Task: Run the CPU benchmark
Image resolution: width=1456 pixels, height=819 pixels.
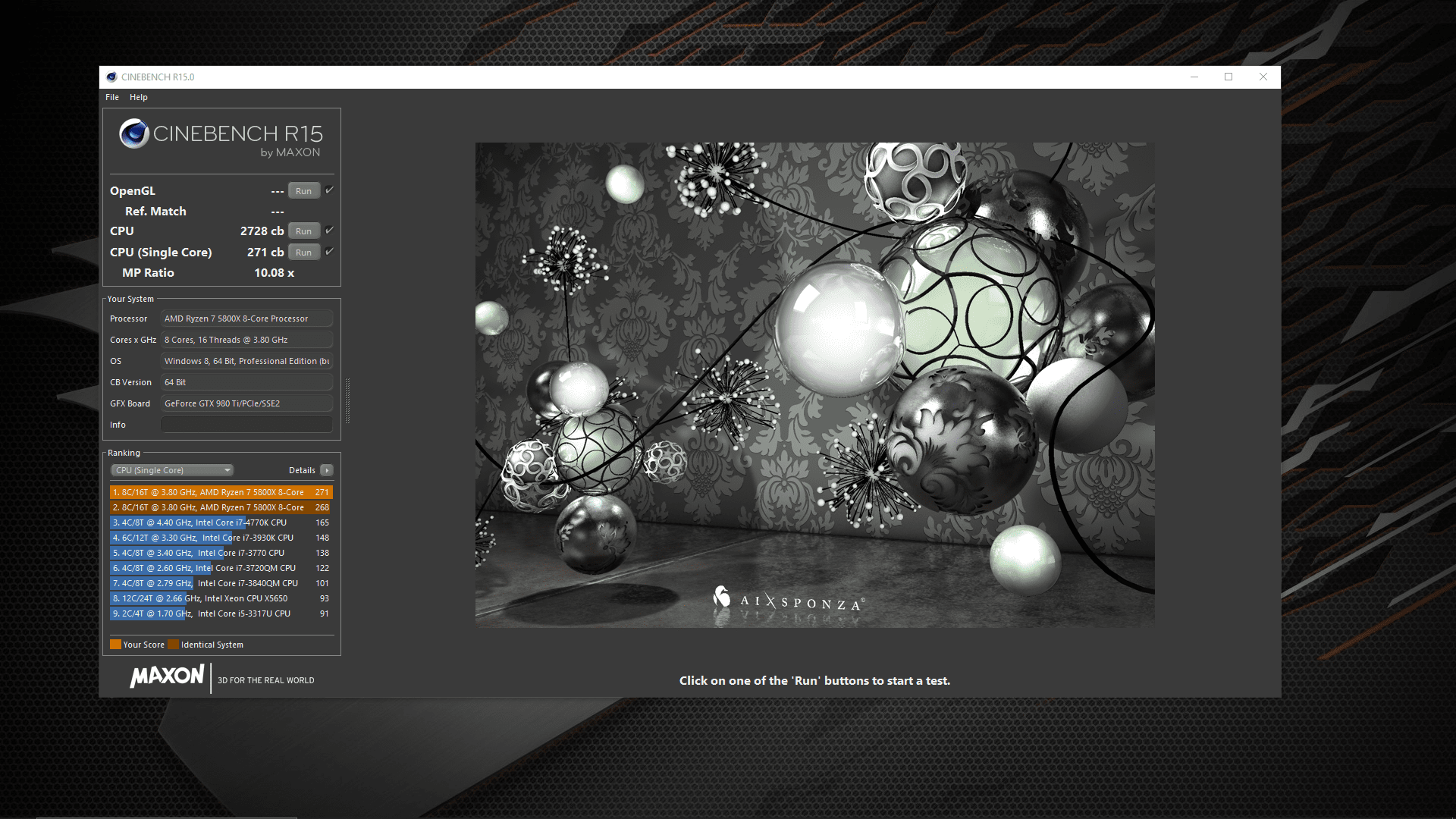Action: tap(303, 231)
